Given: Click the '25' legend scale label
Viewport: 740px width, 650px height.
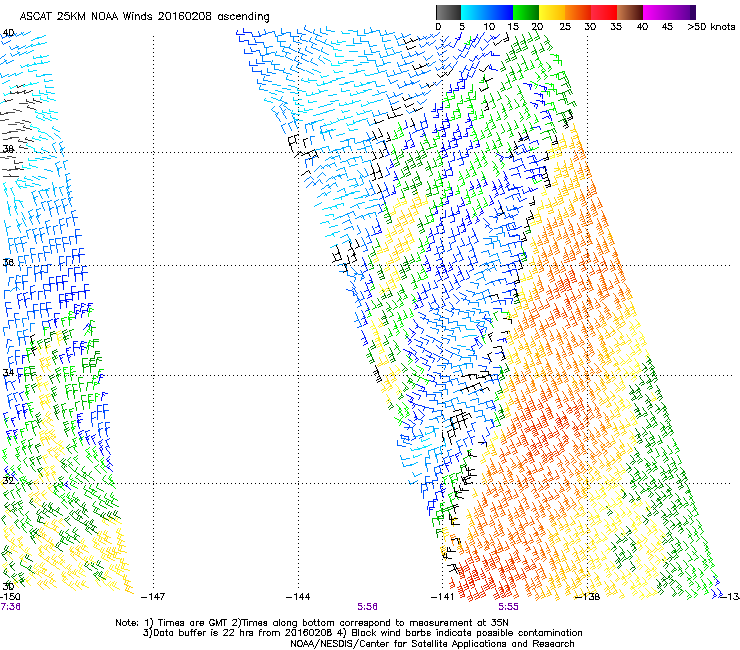Looking at the screenshot, I should [x=565, y=27].
